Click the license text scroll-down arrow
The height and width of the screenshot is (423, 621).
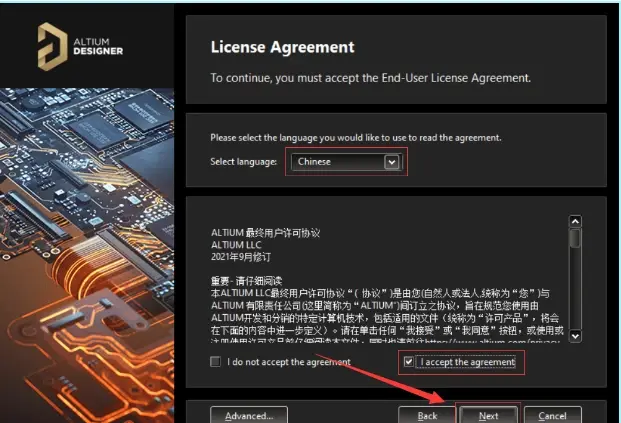click(575, 336)
